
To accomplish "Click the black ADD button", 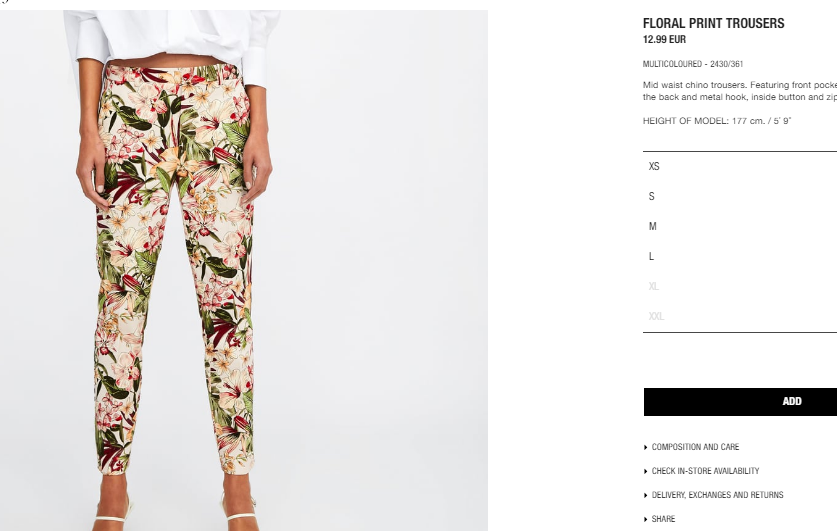I will [x=740, y=402].
